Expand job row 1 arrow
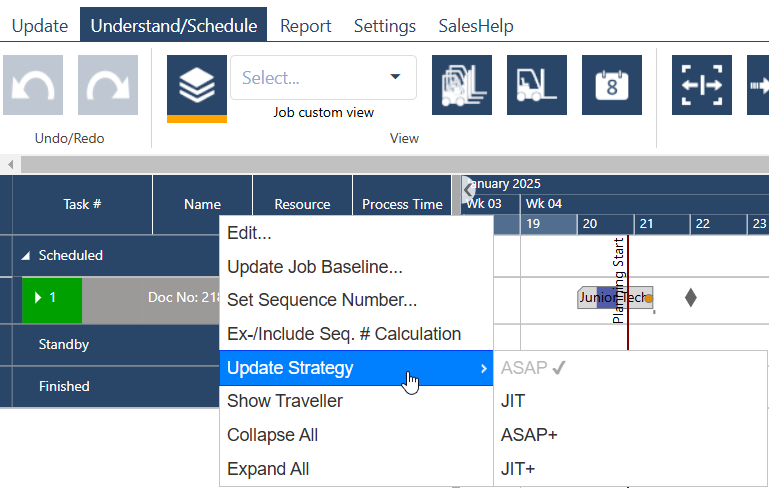The height and width of the screenshot is (488, 769). 38,297
